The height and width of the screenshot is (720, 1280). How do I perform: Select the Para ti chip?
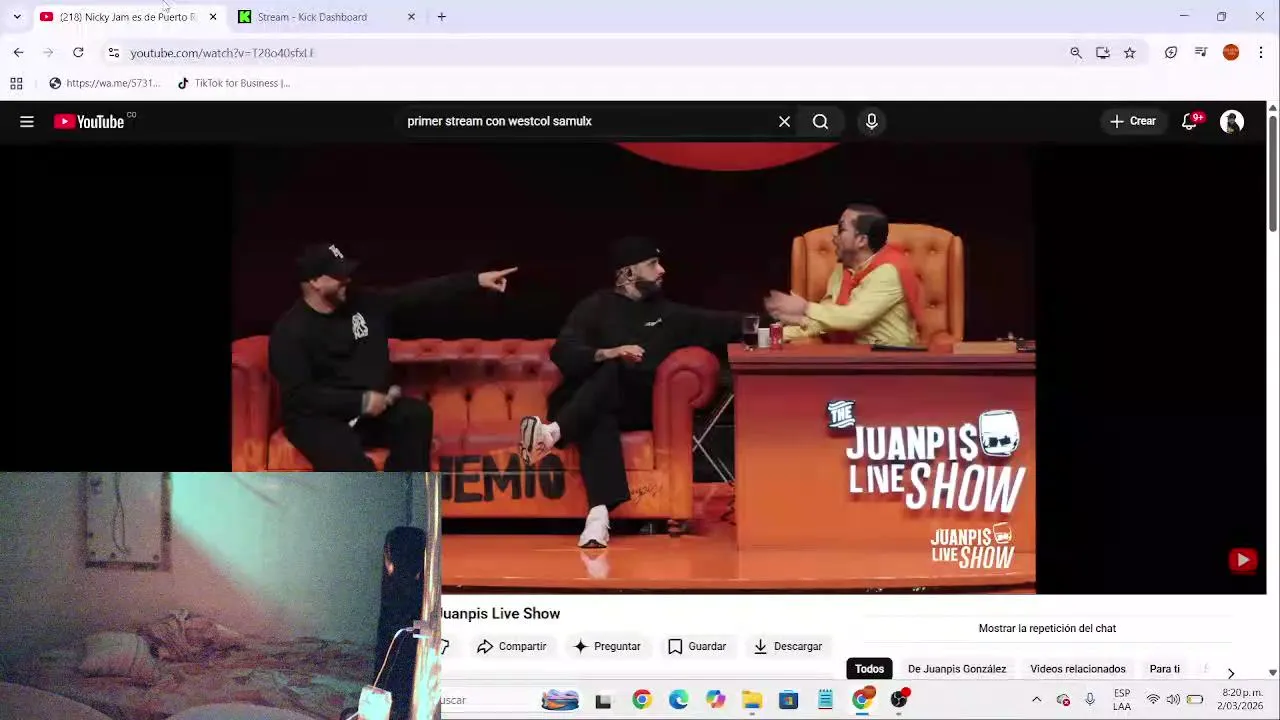[x=1165, y=669]
